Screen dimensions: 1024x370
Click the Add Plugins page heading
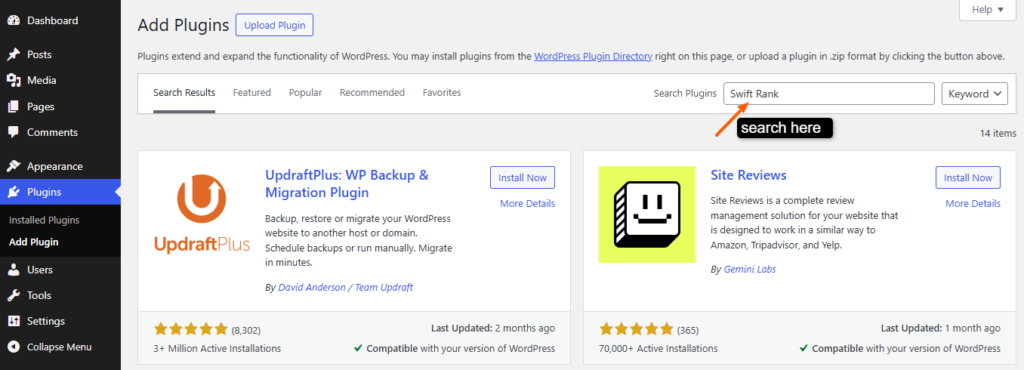coord(184,25)
